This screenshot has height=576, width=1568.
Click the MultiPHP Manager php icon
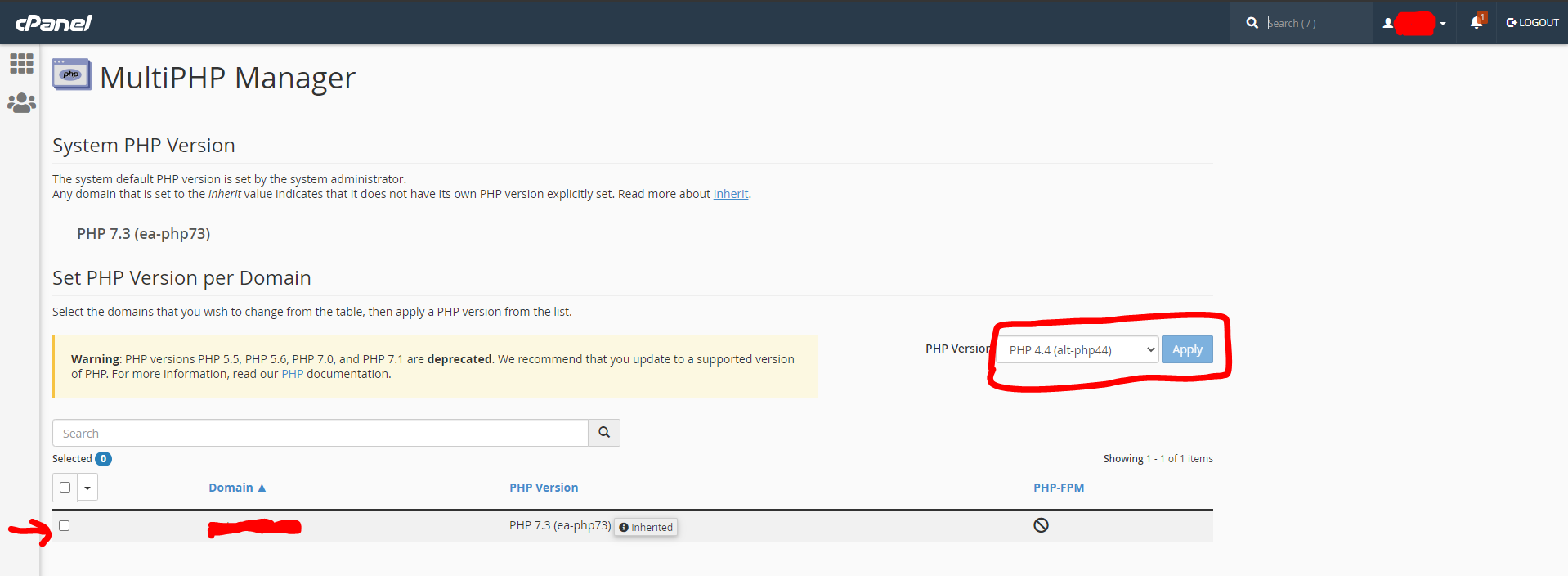[72, 74]
